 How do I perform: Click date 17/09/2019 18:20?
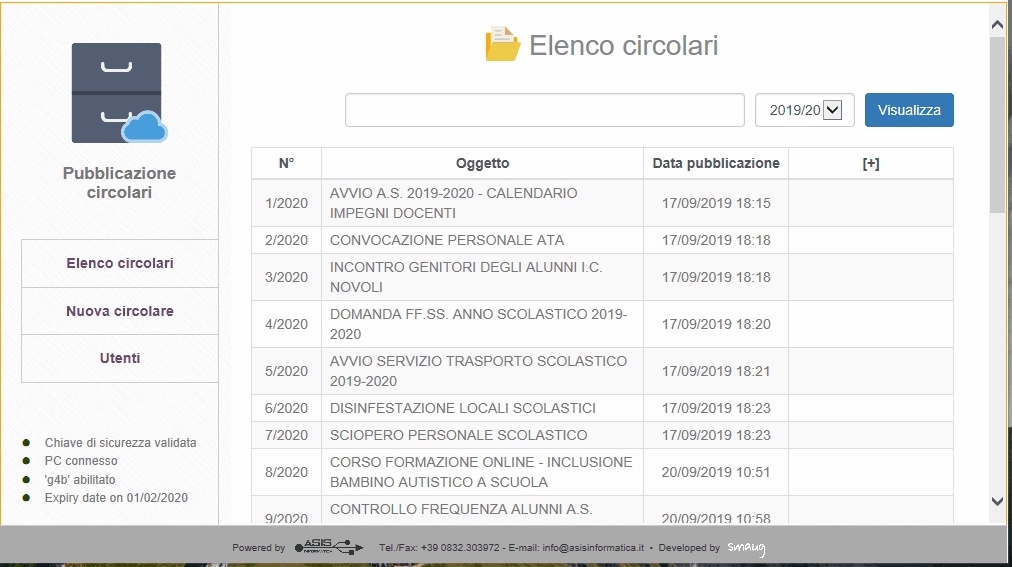click(716, 324)
